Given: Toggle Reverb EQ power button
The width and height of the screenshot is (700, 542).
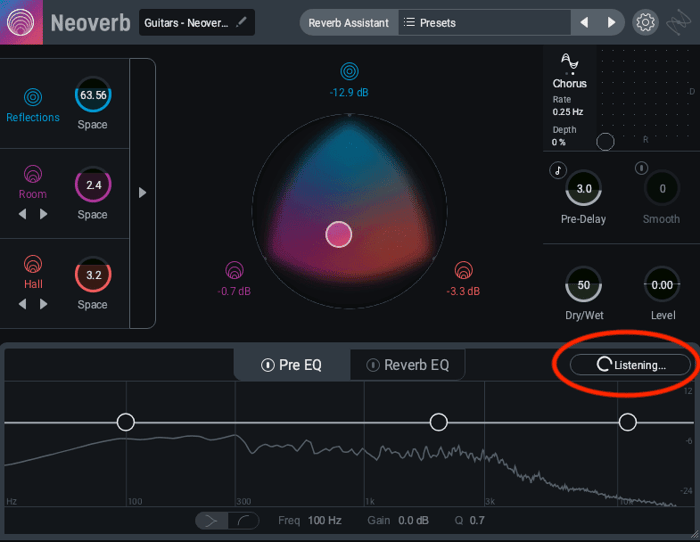Looking at the screenshot, I should click(373, 365).
